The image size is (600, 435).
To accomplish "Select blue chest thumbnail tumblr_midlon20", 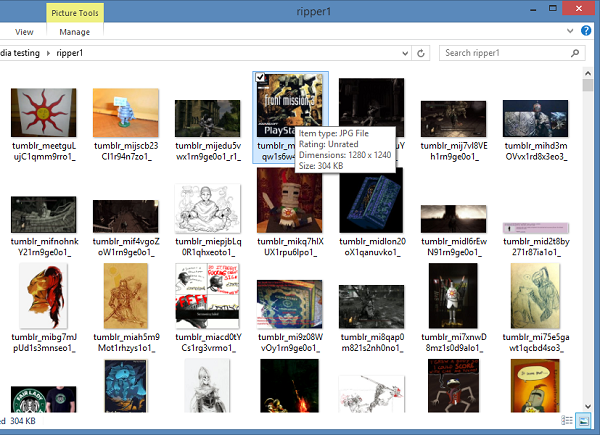I will pyautogui.click(x=371, y=200).
